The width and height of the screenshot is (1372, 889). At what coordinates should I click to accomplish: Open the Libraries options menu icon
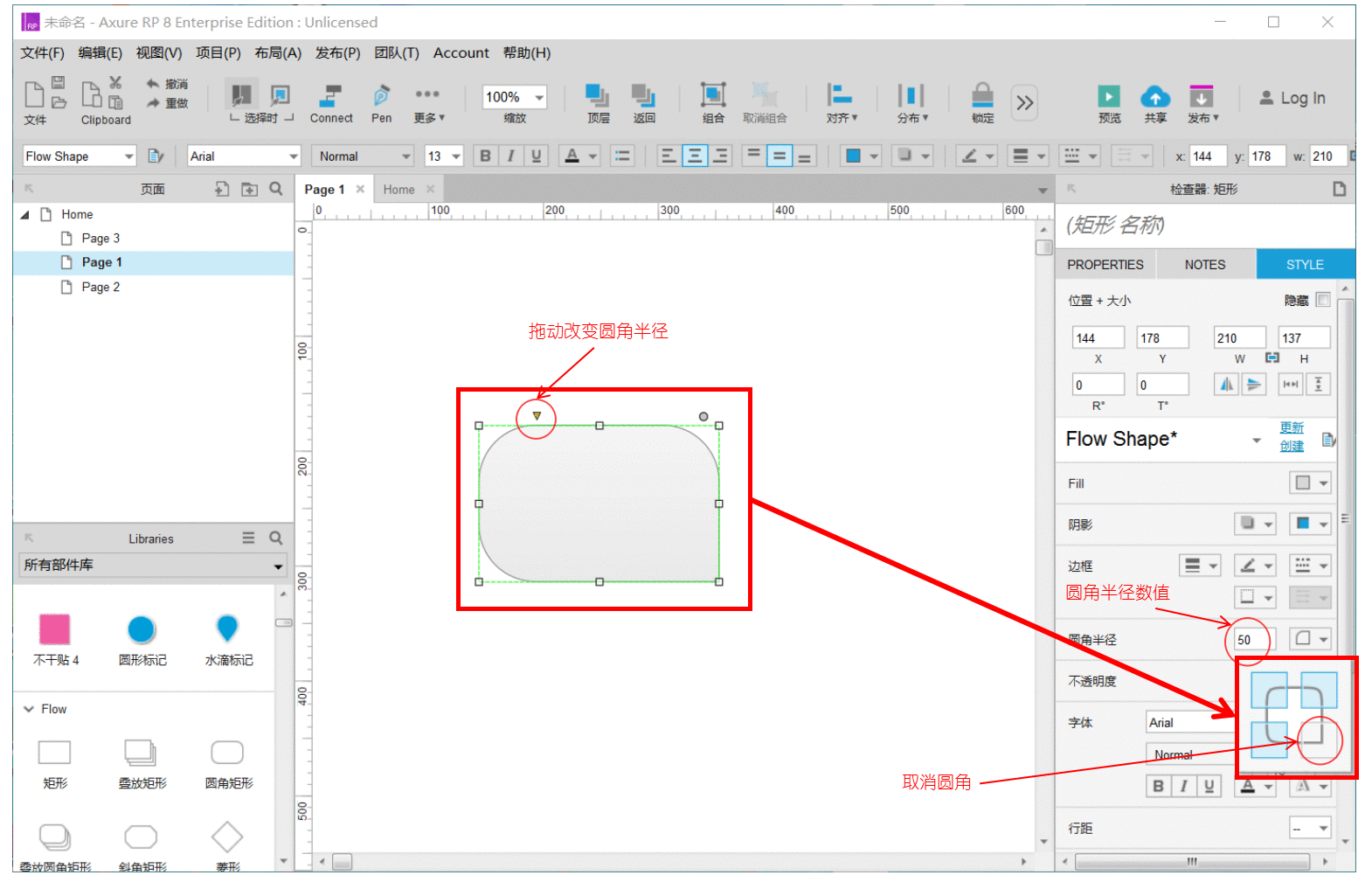(x=248, y=538)
